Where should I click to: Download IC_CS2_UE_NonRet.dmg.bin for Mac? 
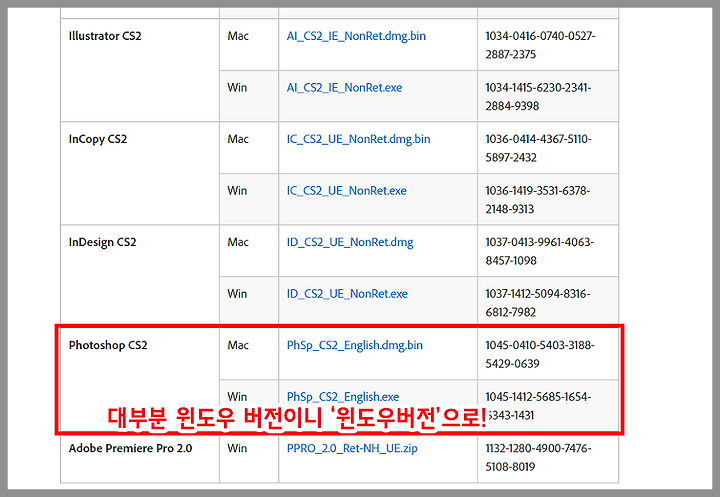coord(358,139)
